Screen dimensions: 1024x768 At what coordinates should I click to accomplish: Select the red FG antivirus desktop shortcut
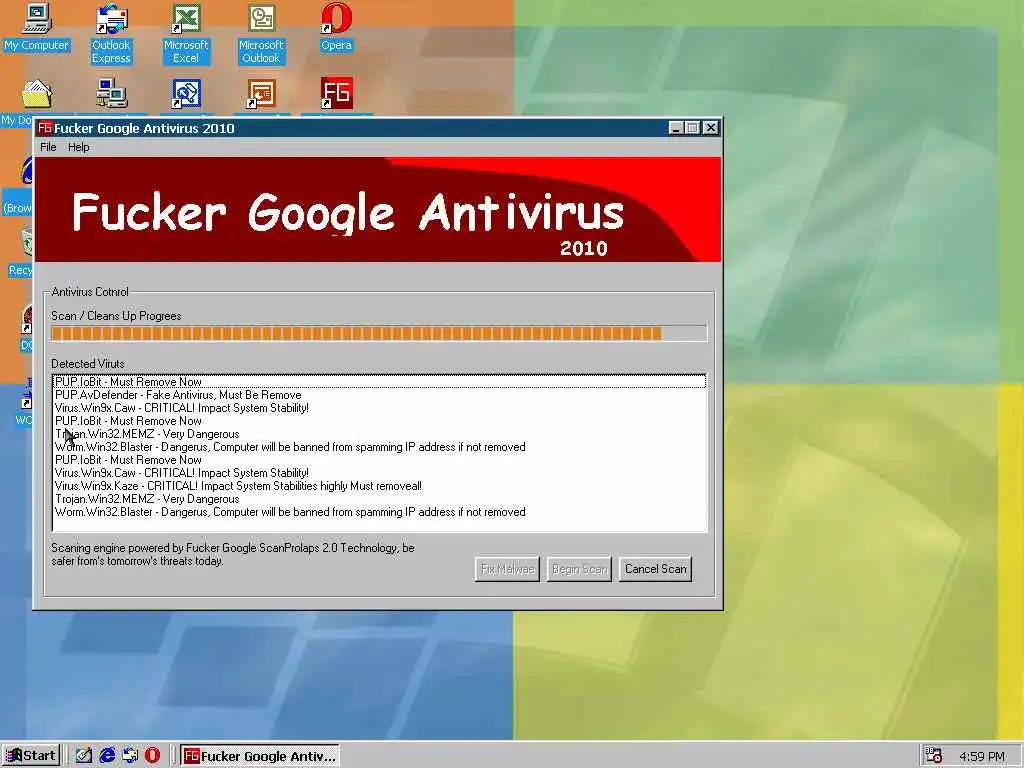click(336, 93)
